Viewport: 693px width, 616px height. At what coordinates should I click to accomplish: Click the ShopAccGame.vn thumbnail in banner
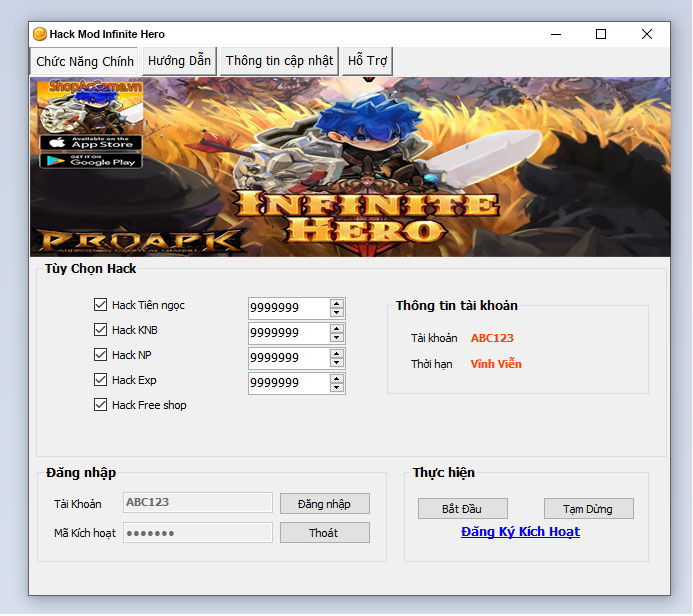(x=90, y=107)
